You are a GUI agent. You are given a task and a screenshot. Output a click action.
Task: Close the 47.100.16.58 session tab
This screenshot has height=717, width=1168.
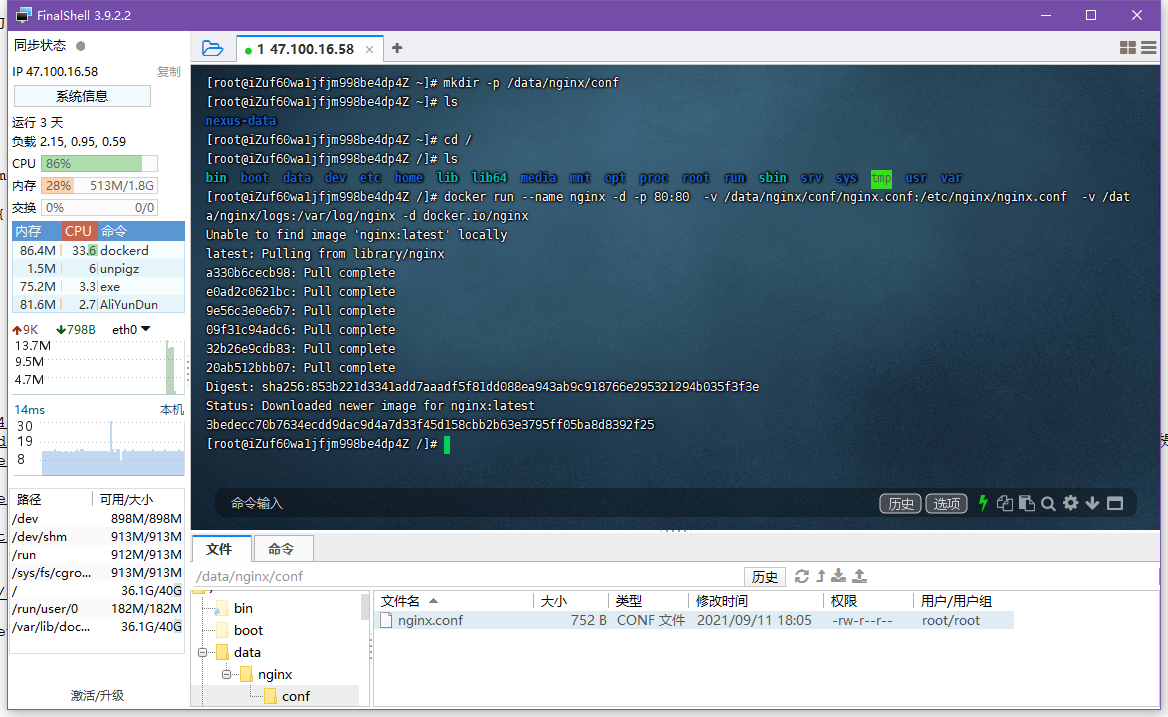point(369,50)
